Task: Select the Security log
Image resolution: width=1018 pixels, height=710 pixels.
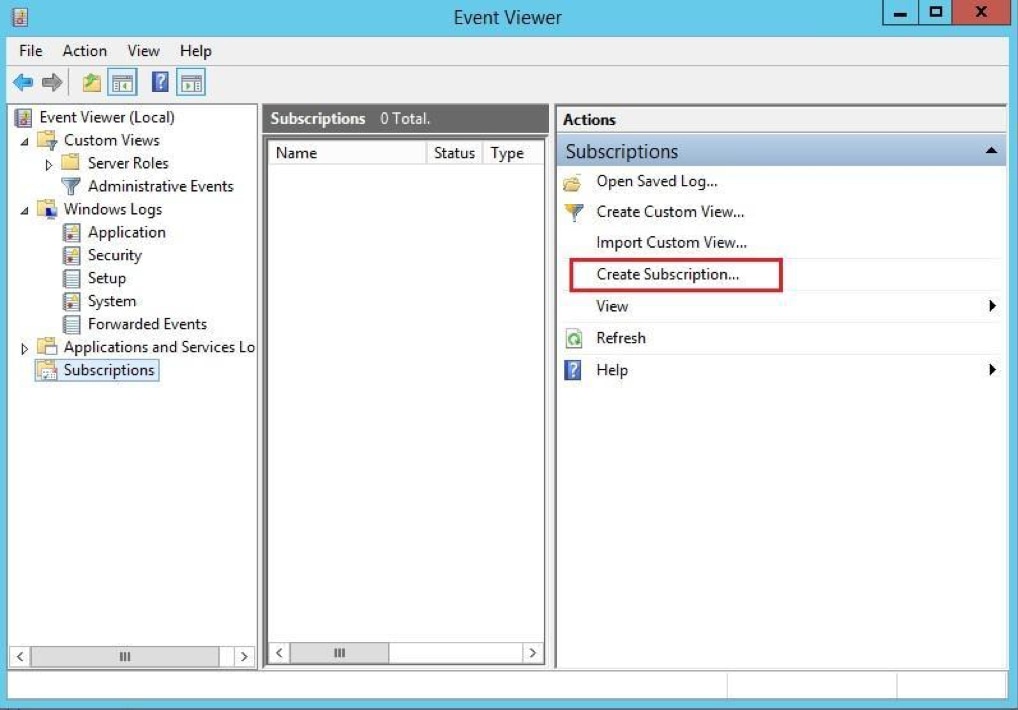Action: point(114,255)
